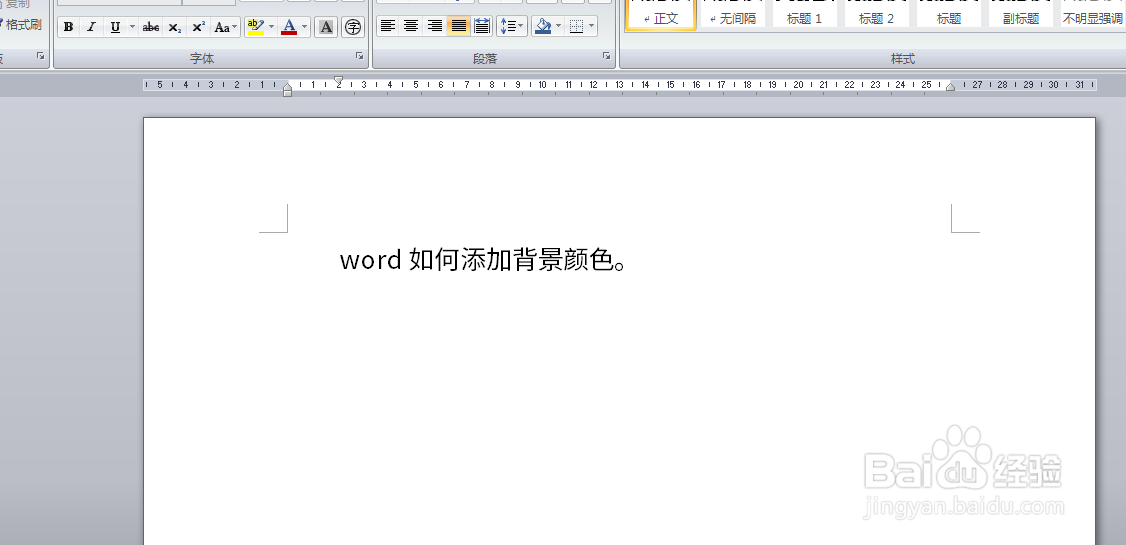Open the Change Case (Aa) menu
Screen dimensions: 1126x545
(x=225, y=27)
